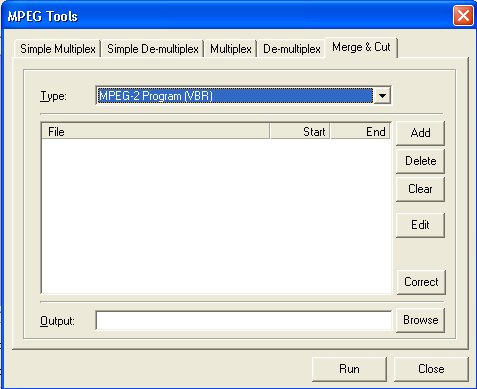Screen dimensions: 477x389
Task: Close the MPEG Tools window
Action: 463,16
